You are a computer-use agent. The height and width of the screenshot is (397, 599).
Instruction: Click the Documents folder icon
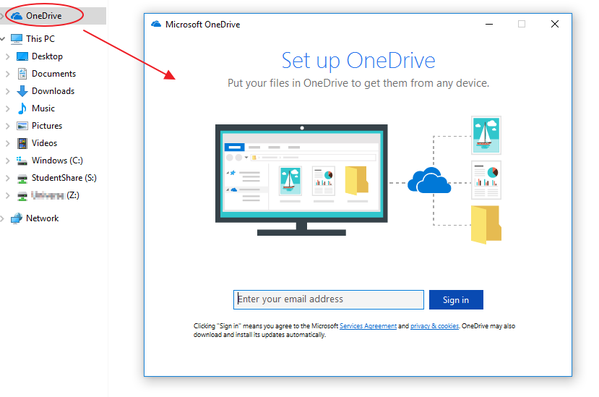pyautogui.click(x=23, y=74)
